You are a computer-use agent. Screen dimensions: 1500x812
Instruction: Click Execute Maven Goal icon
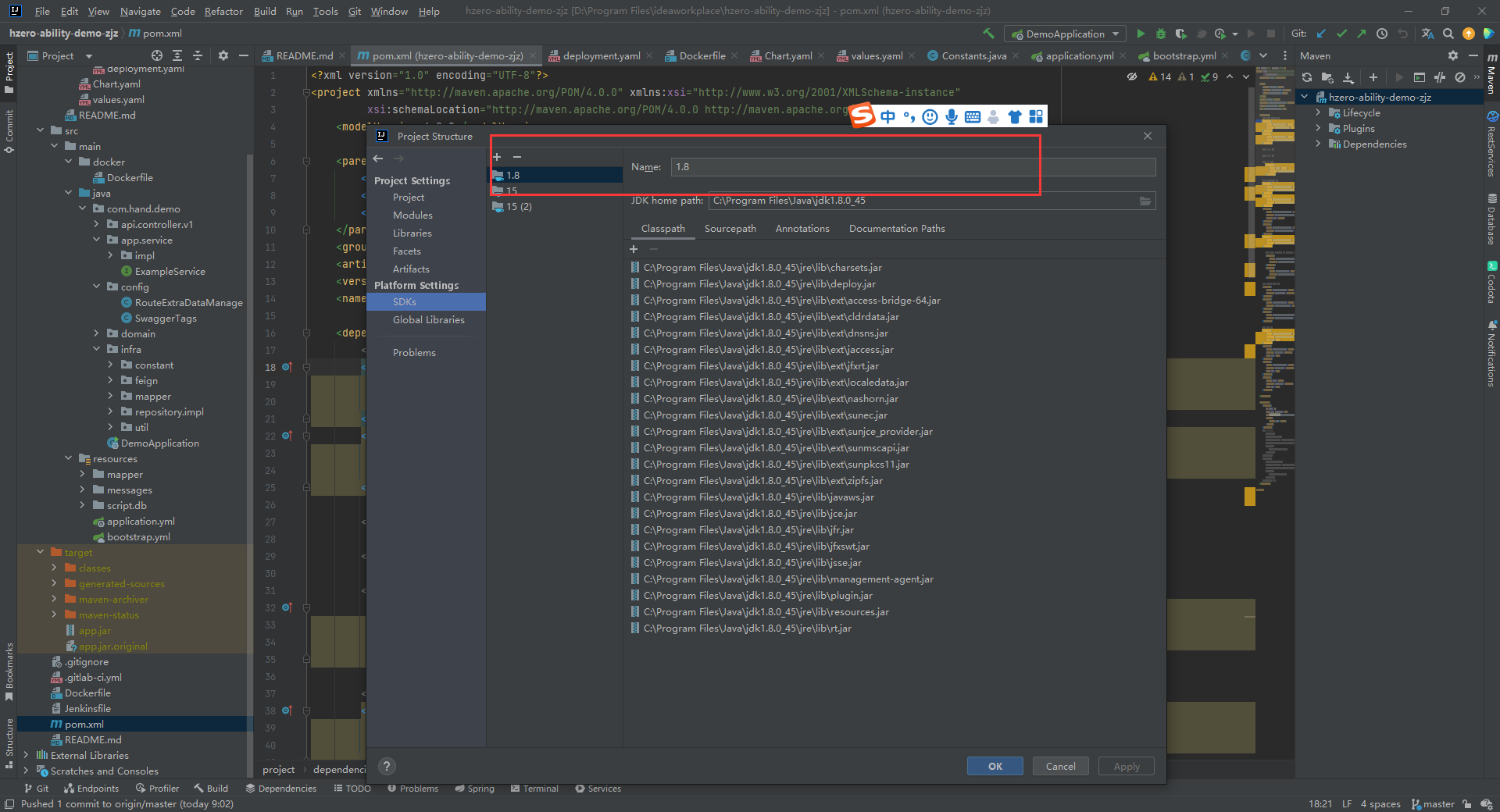[x=1420, y=77]
